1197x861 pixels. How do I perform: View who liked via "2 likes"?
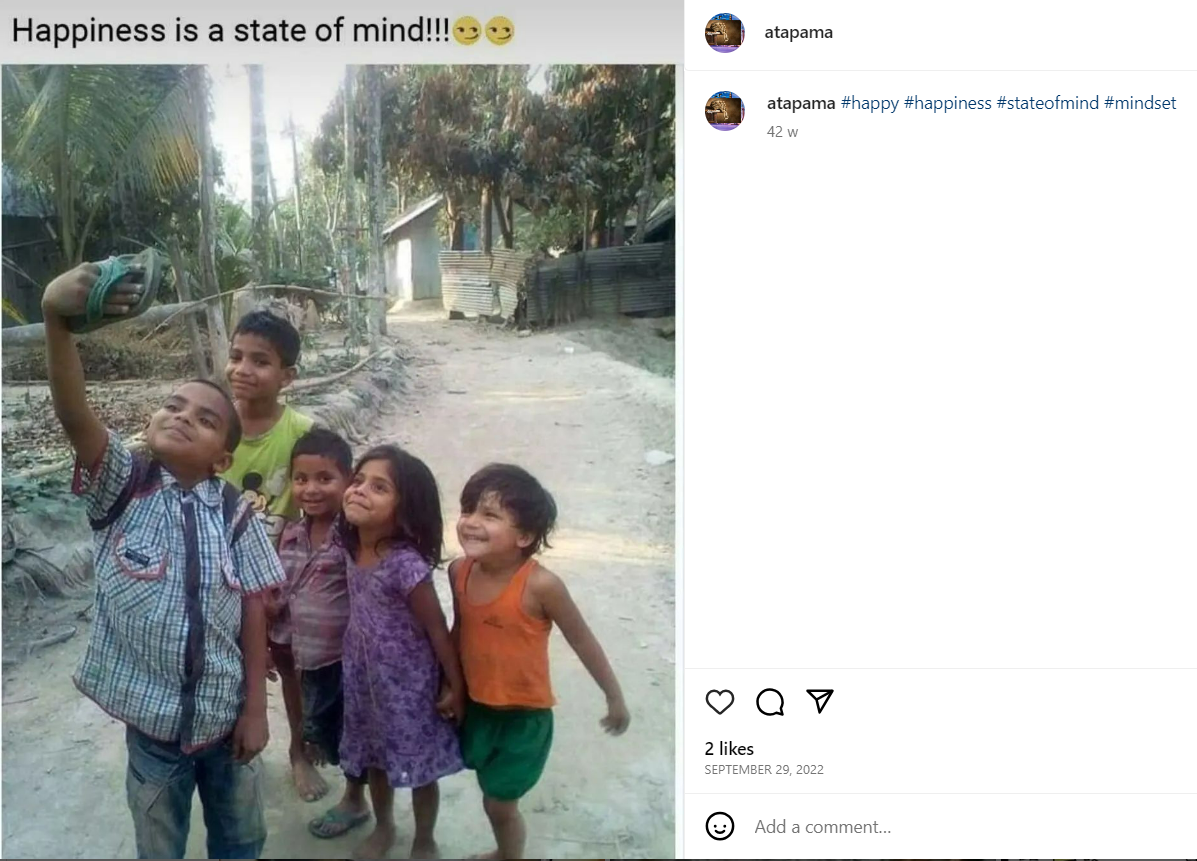[x=729, y=748]
